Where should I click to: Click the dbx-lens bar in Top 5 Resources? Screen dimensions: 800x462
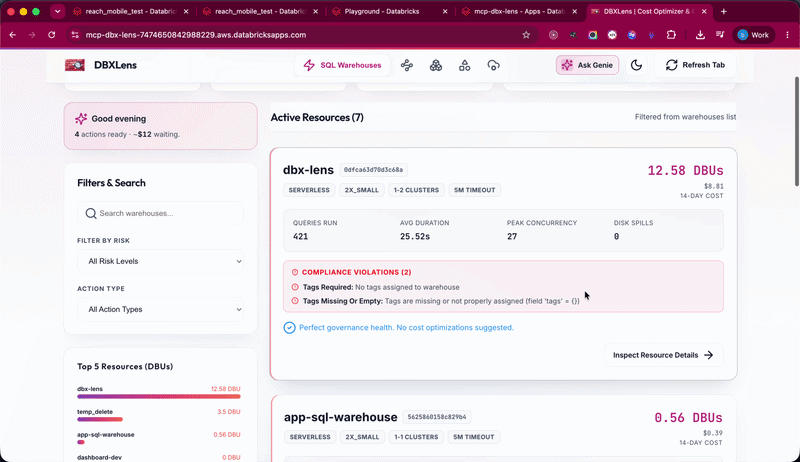coord(159,396)
